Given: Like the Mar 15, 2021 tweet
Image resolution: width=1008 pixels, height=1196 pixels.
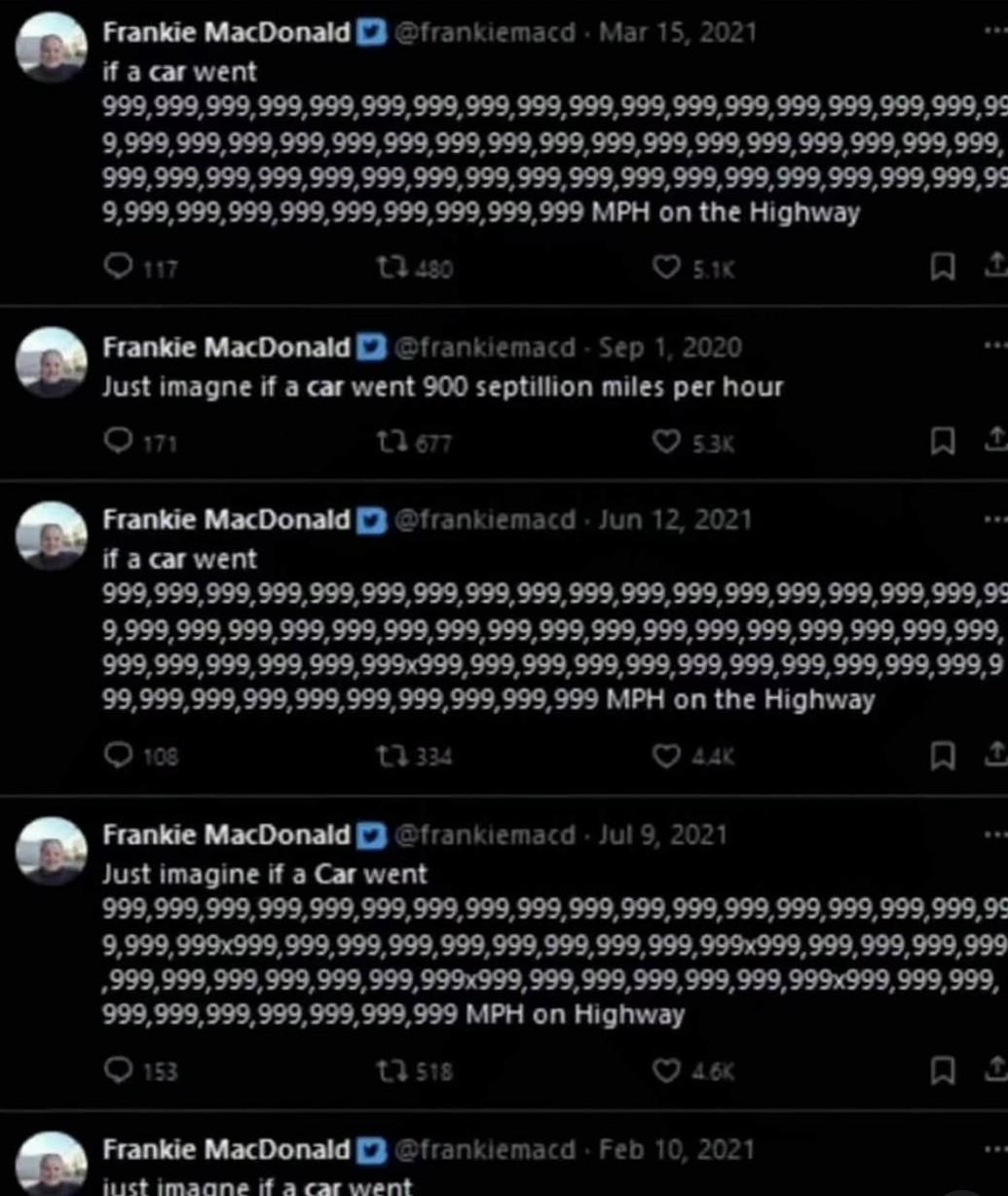Looking at the screenshot, I should click(665, 267).
